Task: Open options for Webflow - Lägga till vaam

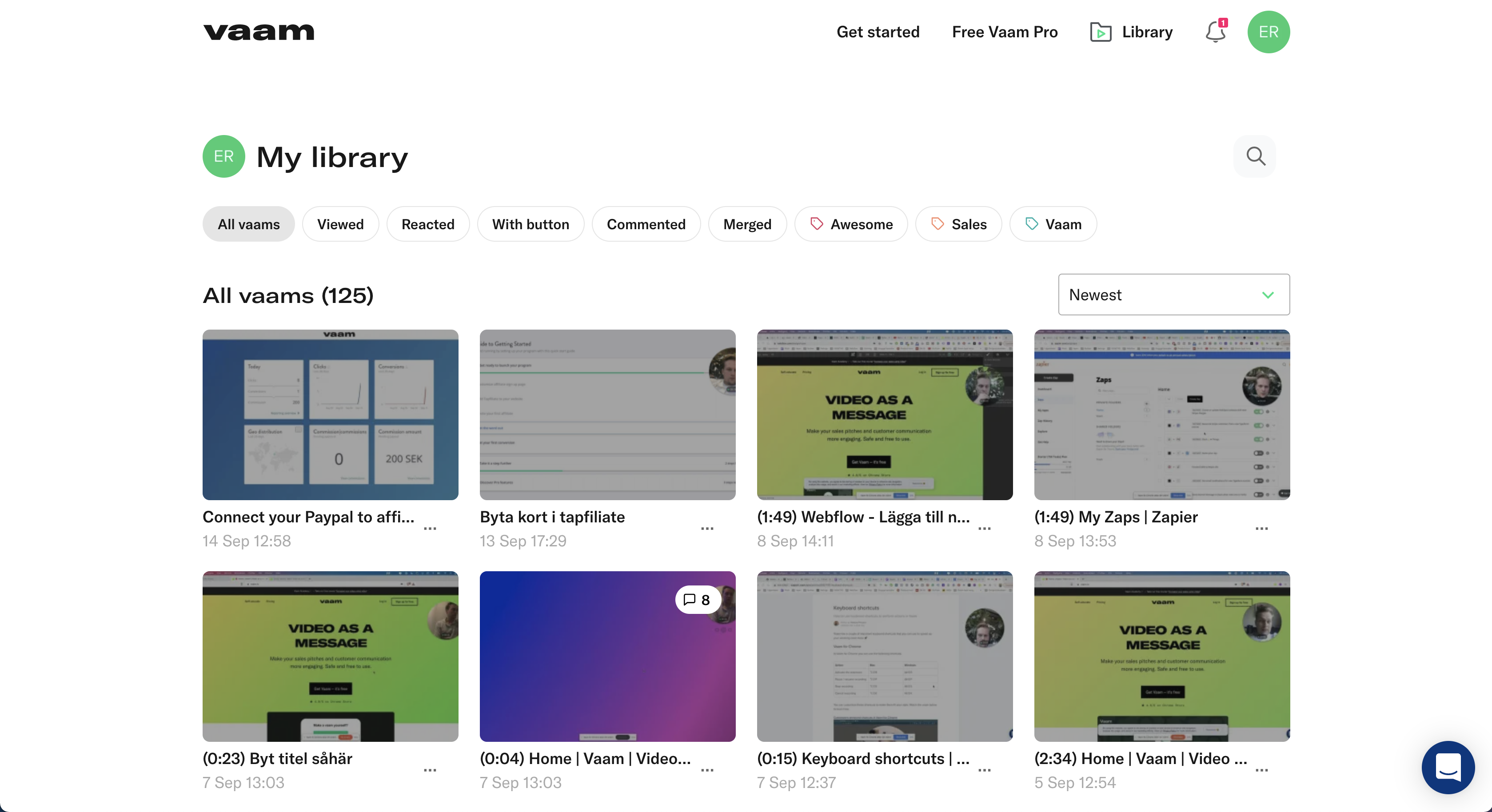Action: [985, 528]
